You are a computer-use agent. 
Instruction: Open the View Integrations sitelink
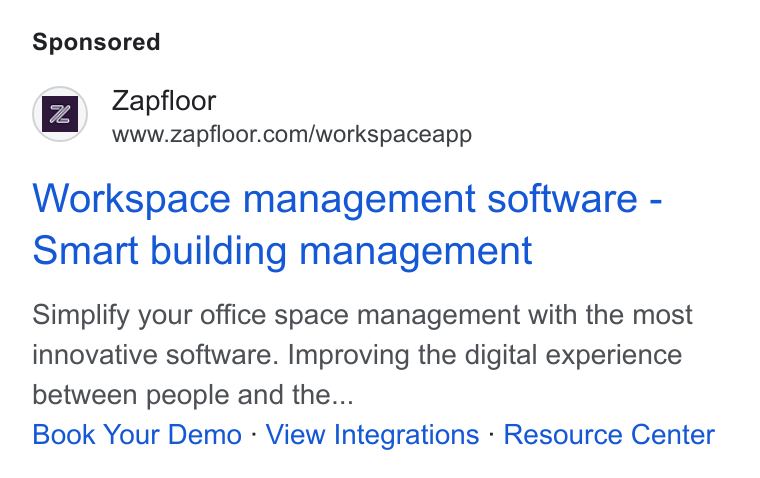pyautogui.click(x=372, y=434)
